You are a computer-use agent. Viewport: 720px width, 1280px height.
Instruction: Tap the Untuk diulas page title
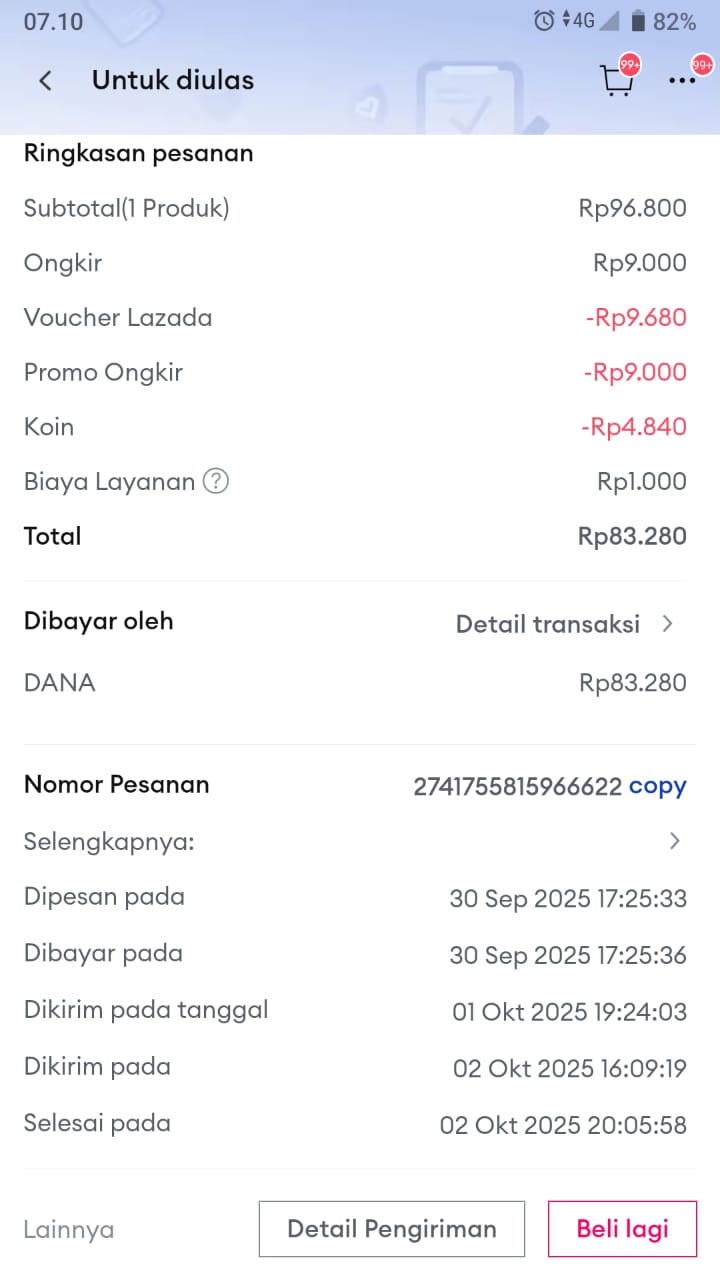point(173,80)
